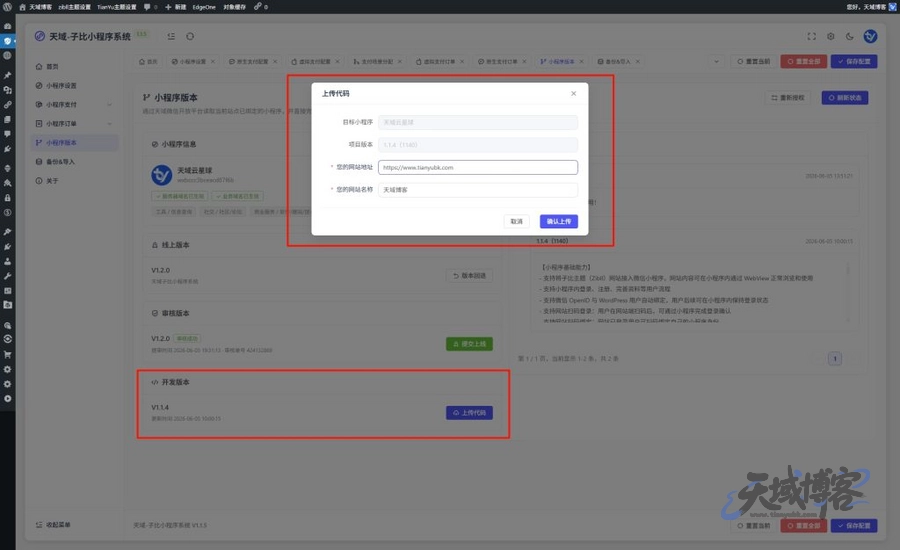Click the disabled 项目版本 field
This screenshot has width=900, height=550.
[x=478, y=145]
